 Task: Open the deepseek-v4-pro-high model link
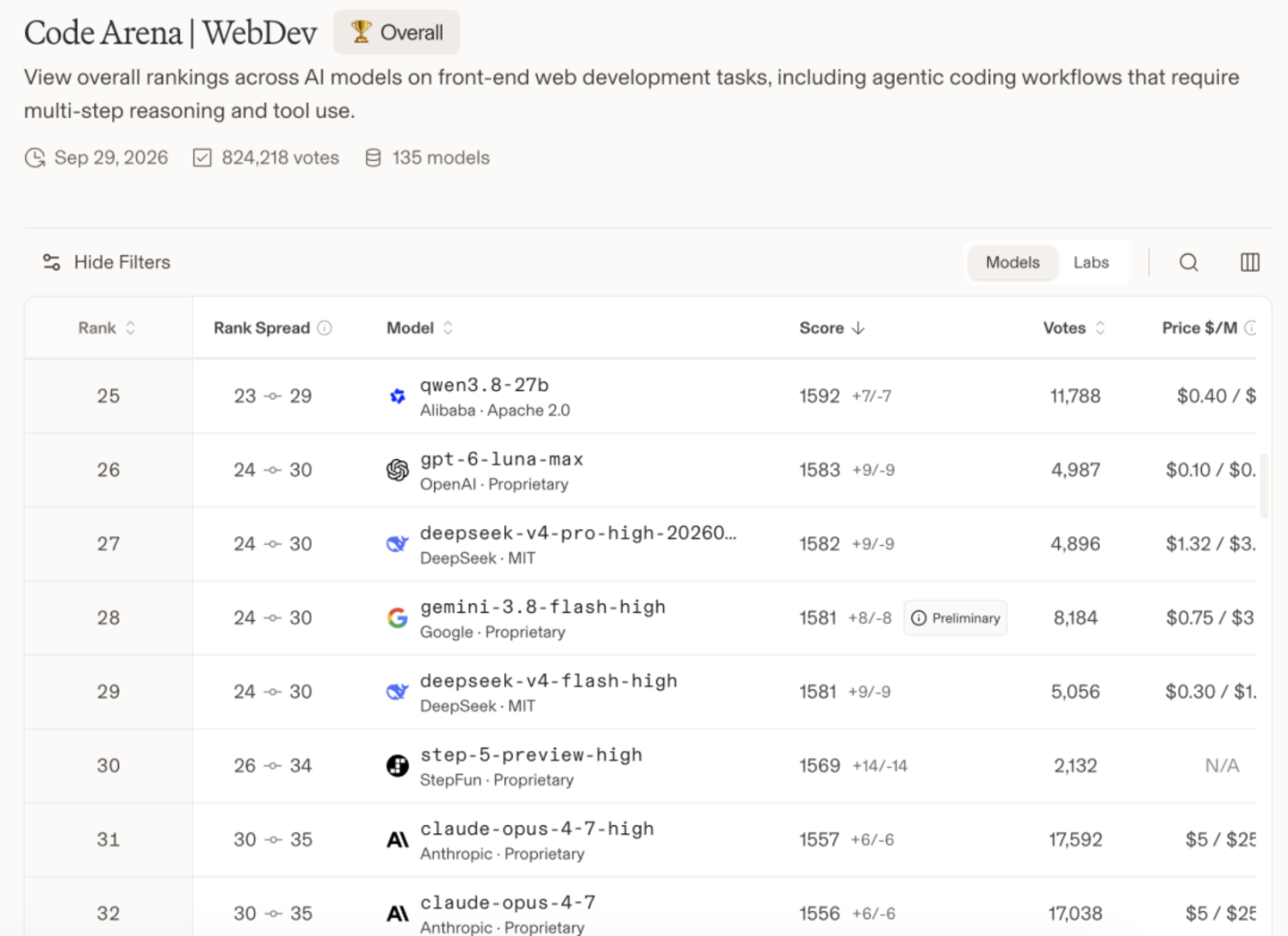pyautogui.click(x=578, y=533)
